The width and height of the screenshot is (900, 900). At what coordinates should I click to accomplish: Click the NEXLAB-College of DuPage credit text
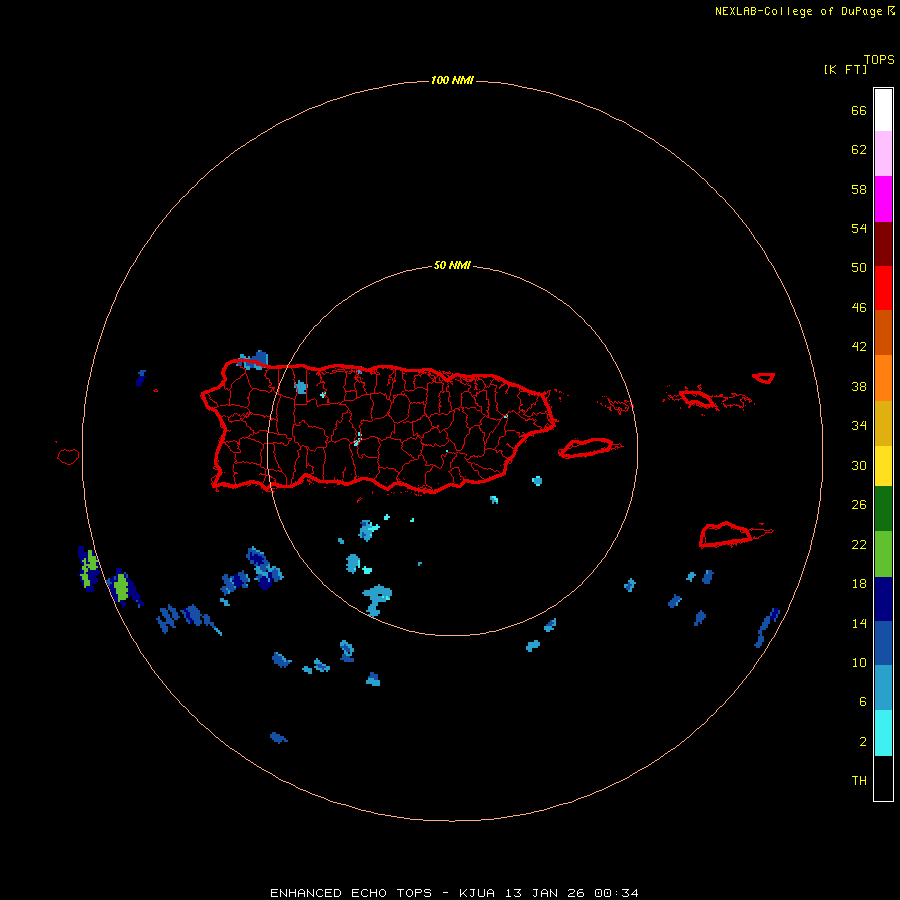[798, 11]
